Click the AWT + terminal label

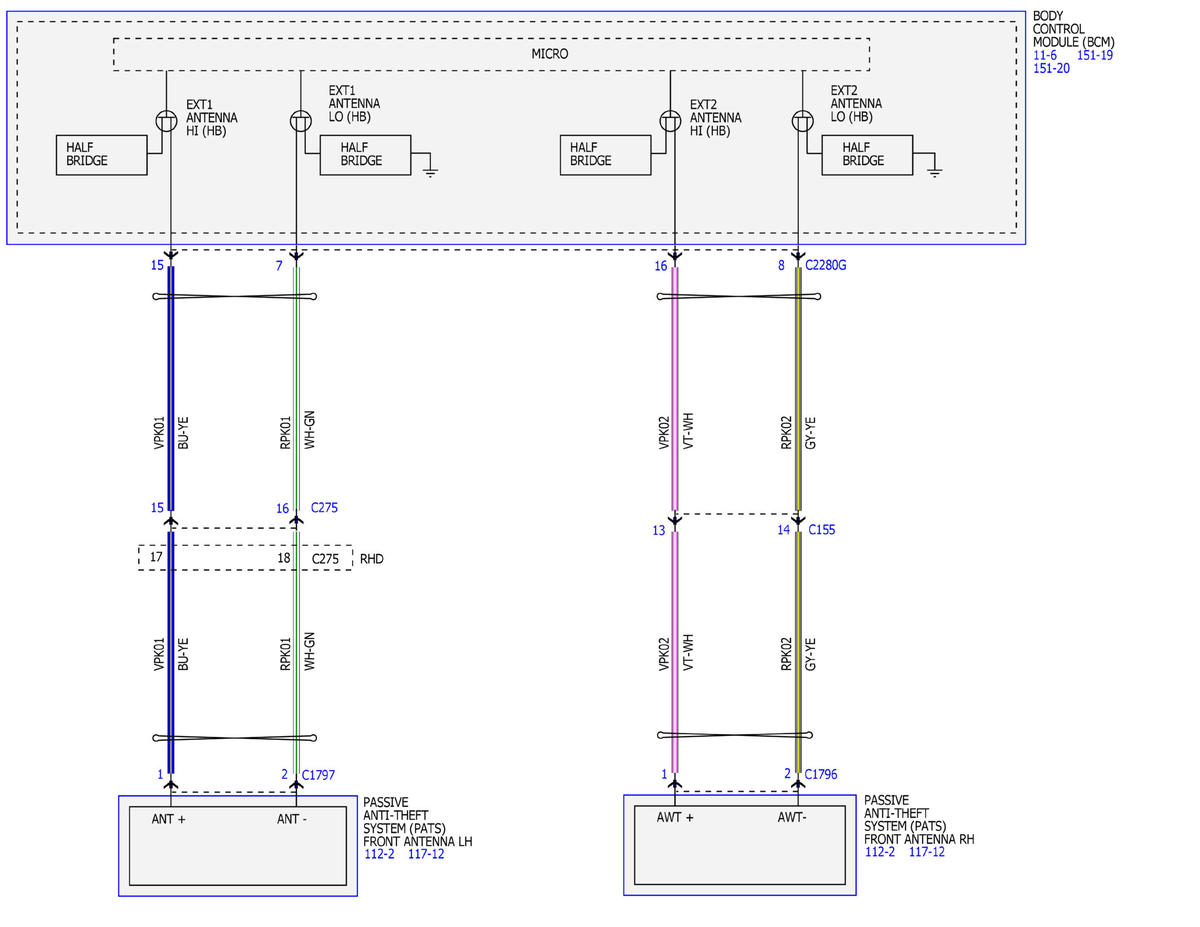(x=674, y=819)
